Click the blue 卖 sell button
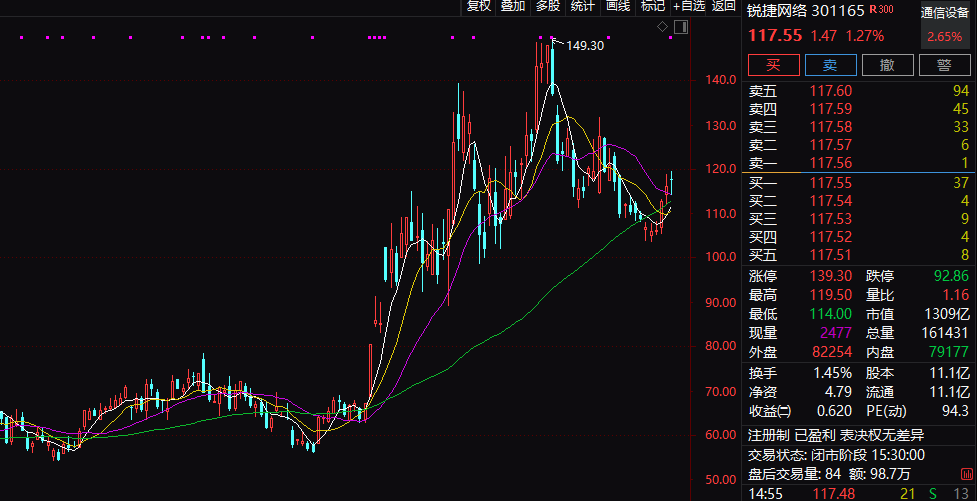The width and height of the screenshot is (977, 501). (831, 65)
